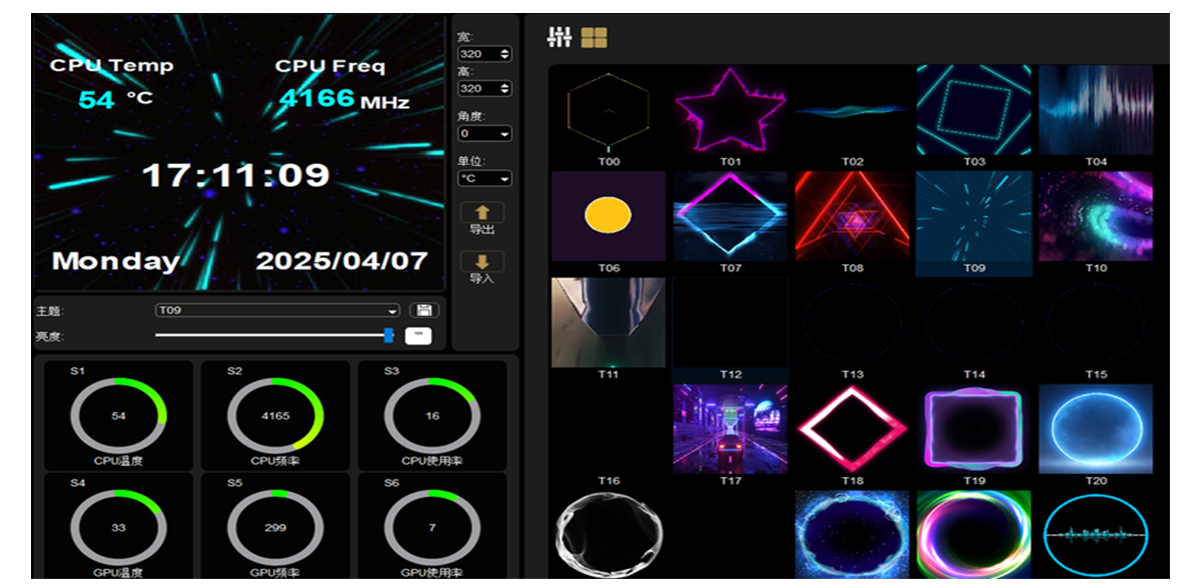The height and width of the screenshot is (587, 1200).
Task: Click the S3 CPU使用率 gauge
Action: click(x=432, y=416)
